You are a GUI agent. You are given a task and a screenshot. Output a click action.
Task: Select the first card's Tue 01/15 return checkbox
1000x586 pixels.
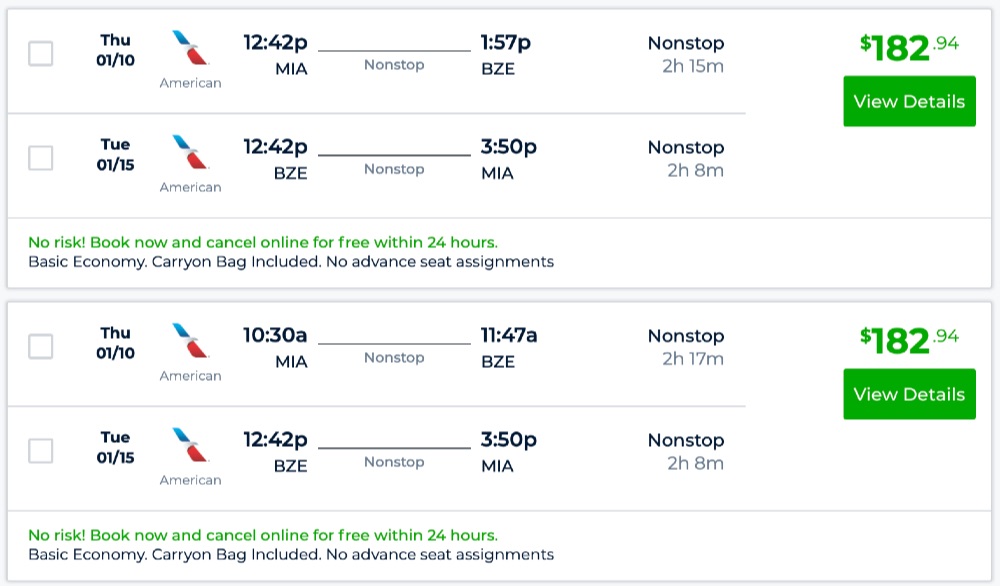click(x=41, y=158)
